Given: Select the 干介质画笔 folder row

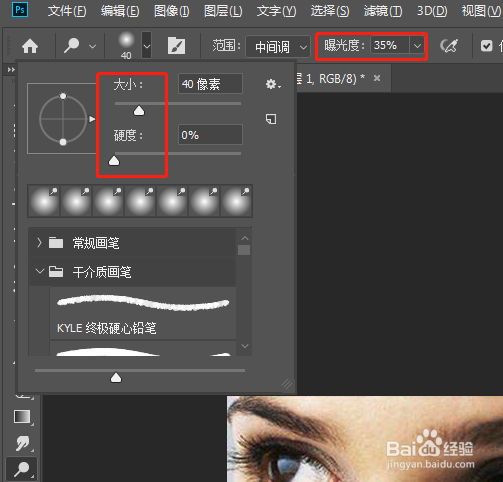Looking at the screenshot, I should click(x=132, y=272).
